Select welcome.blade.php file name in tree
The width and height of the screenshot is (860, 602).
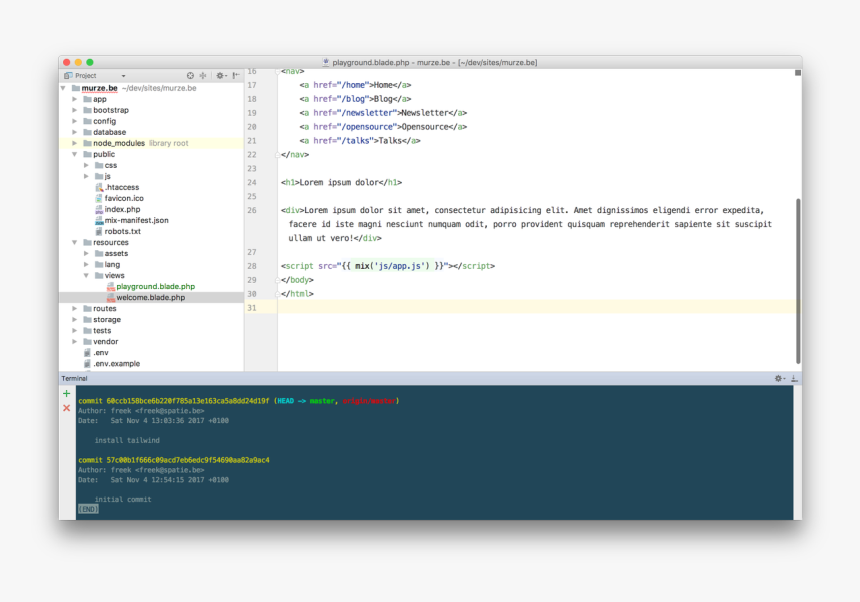click(x=151, y=298)
